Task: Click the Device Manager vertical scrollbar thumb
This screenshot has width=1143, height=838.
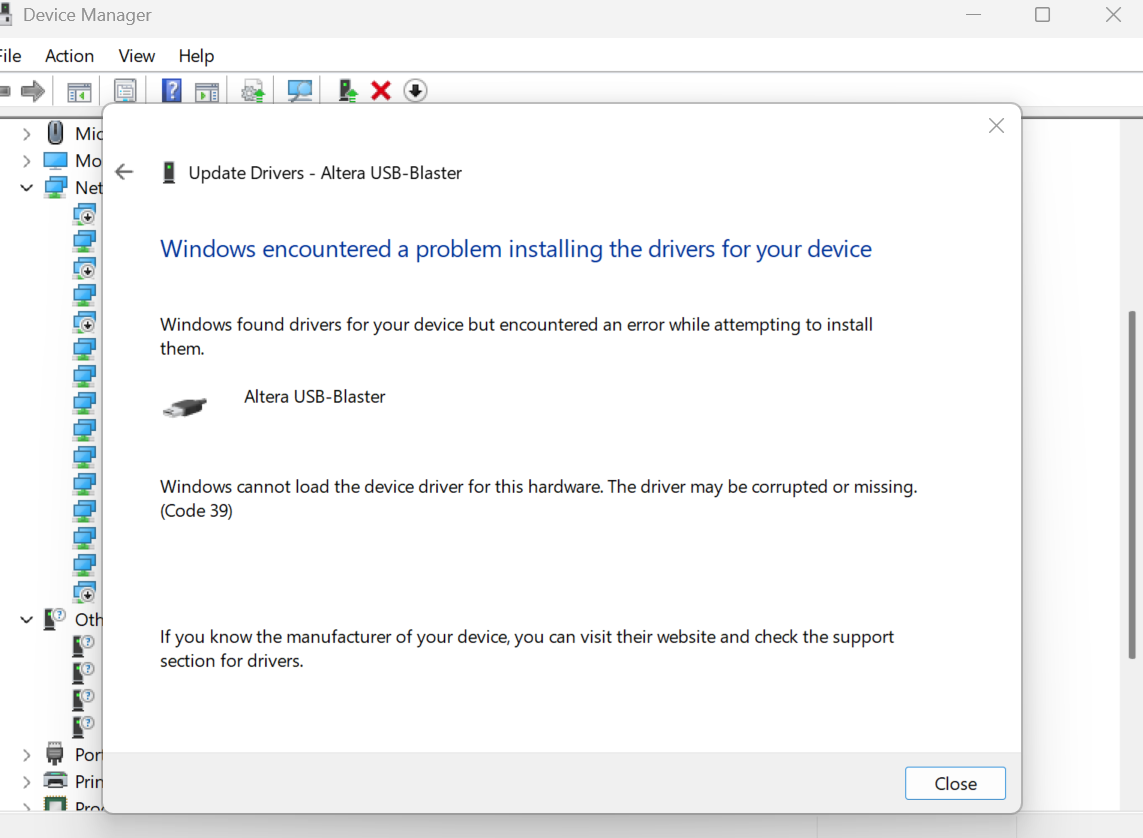Action: point(1131,485)
